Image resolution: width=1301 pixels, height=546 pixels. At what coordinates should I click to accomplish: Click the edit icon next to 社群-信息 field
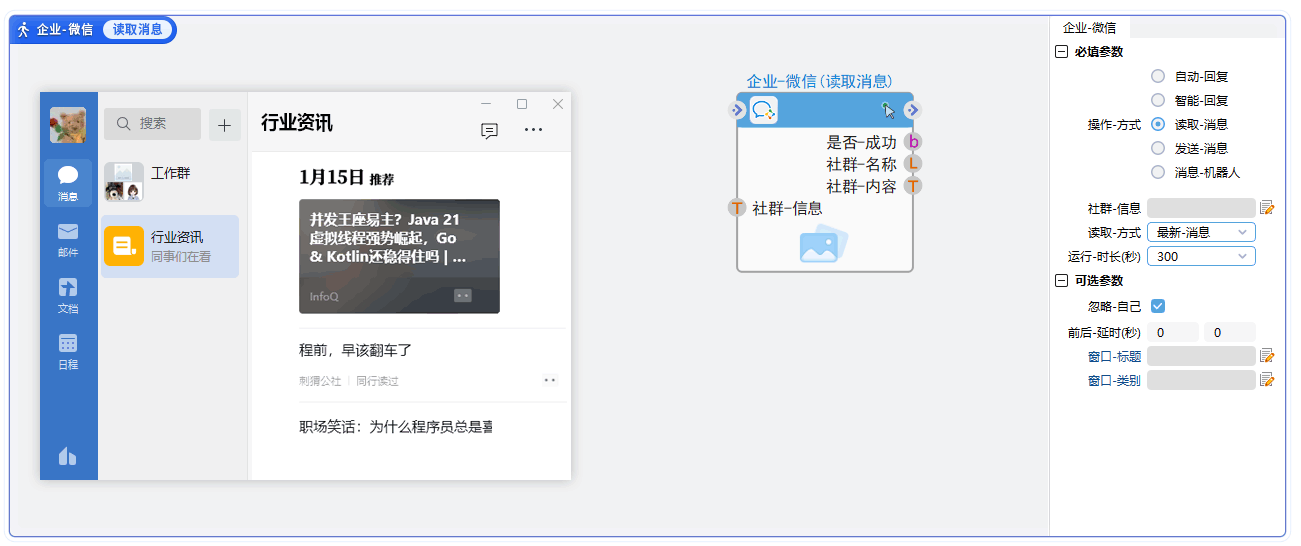pyautogui.click(x=1267, y=208)
